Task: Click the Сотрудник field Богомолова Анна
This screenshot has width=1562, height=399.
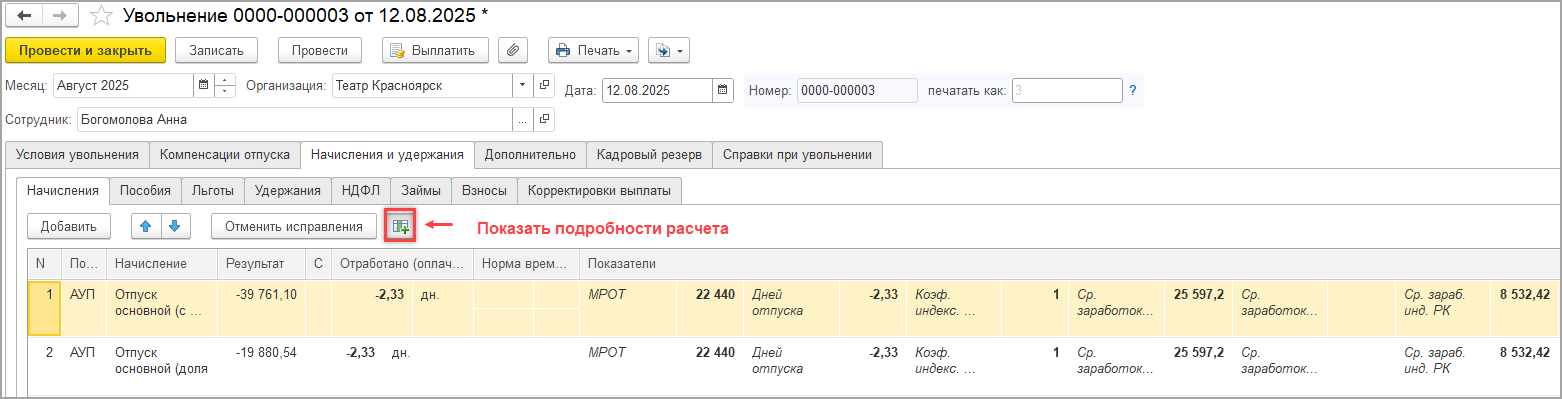Action: pyautogui.click(x=295, y=120)
